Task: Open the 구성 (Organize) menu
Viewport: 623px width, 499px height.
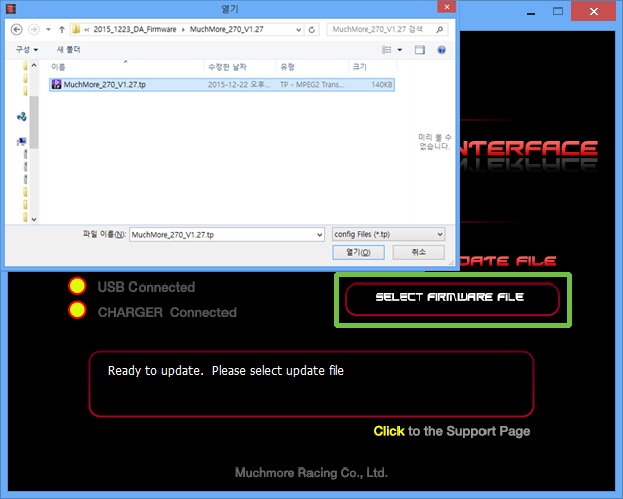Action: click(x=27, y=50)
